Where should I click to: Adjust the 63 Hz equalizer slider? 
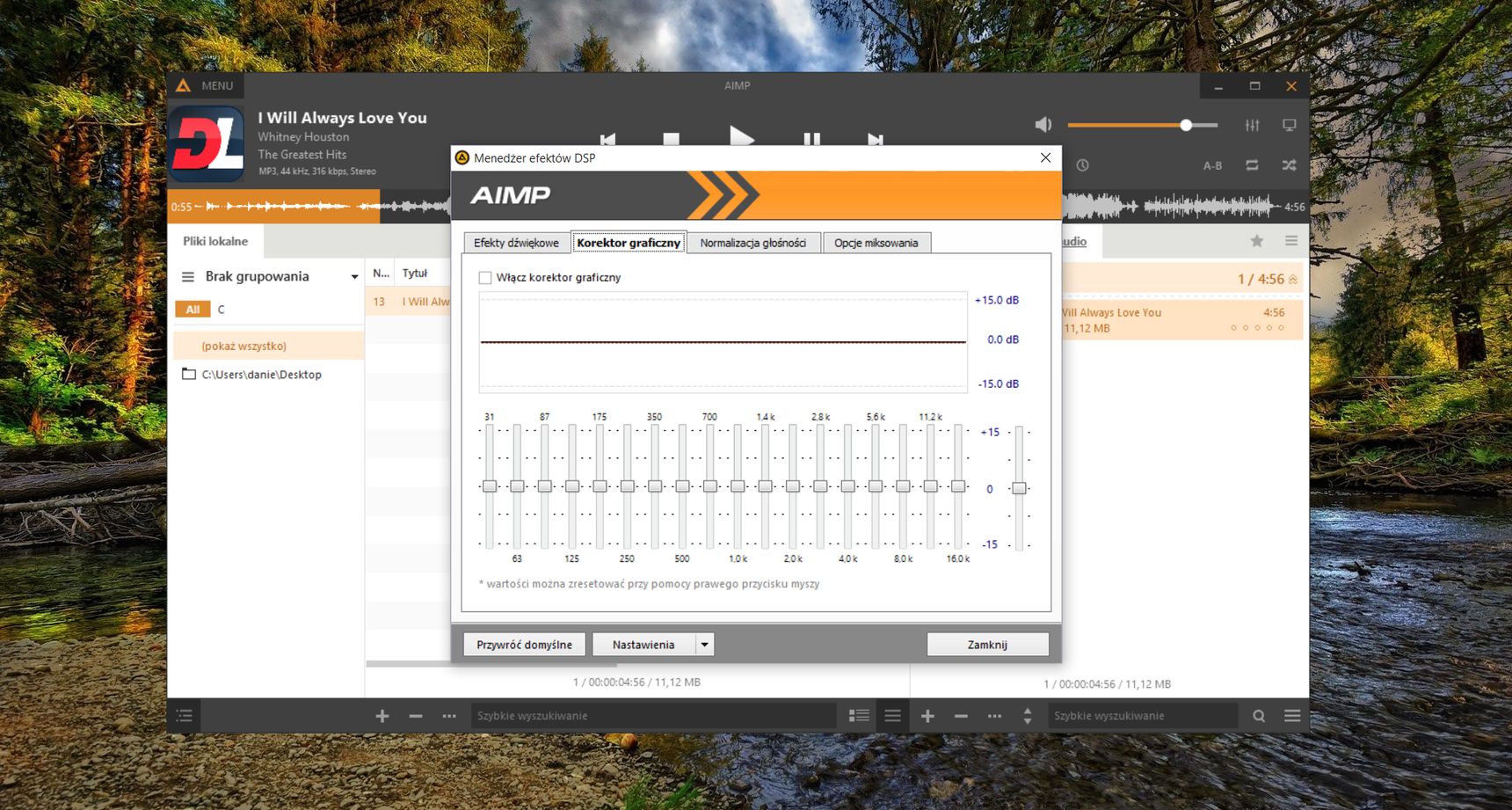517,486
